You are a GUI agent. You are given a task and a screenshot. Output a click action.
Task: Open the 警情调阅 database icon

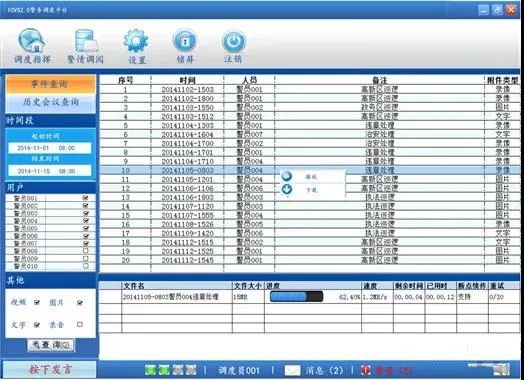tap(86, 41)
